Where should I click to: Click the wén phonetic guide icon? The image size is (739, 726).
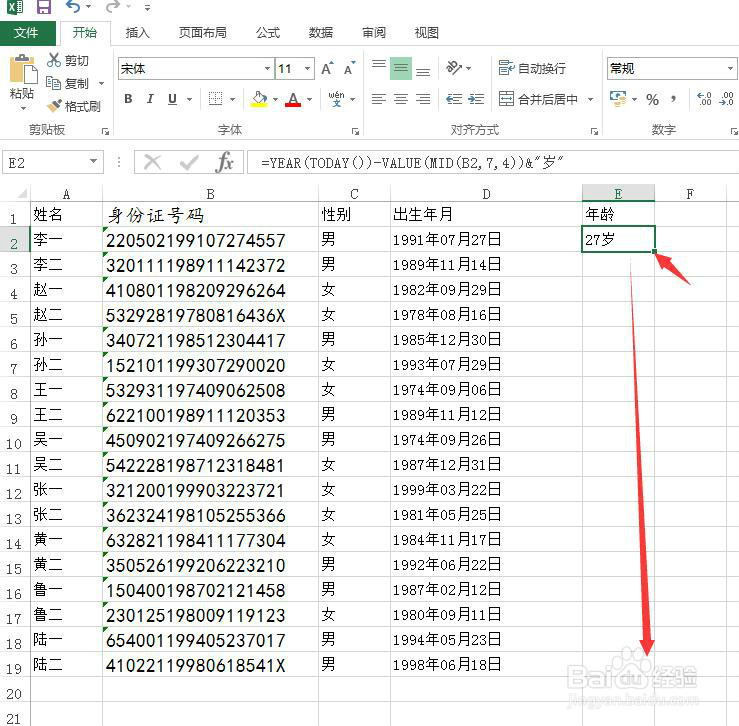point(337,99)
